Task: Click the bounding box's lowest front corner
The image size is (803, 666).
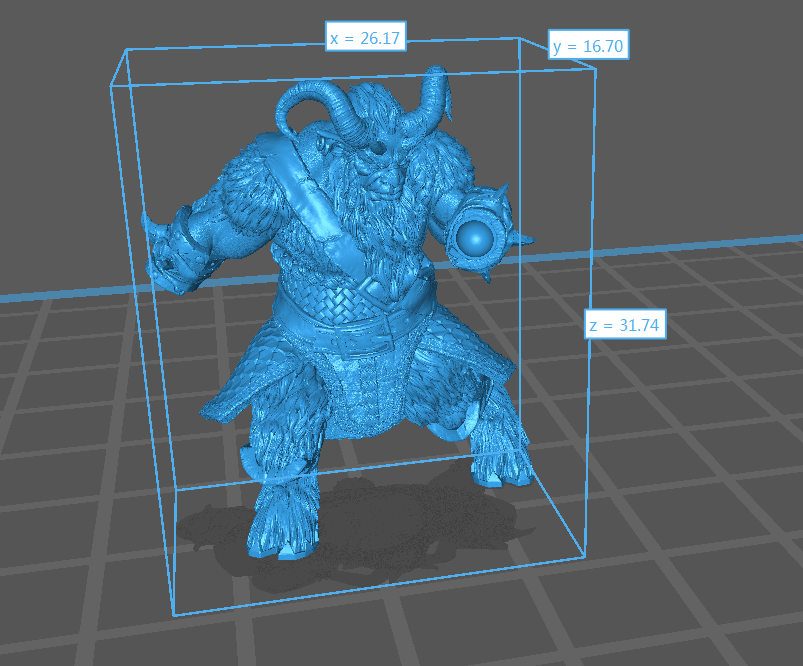Action: (174, 613)
